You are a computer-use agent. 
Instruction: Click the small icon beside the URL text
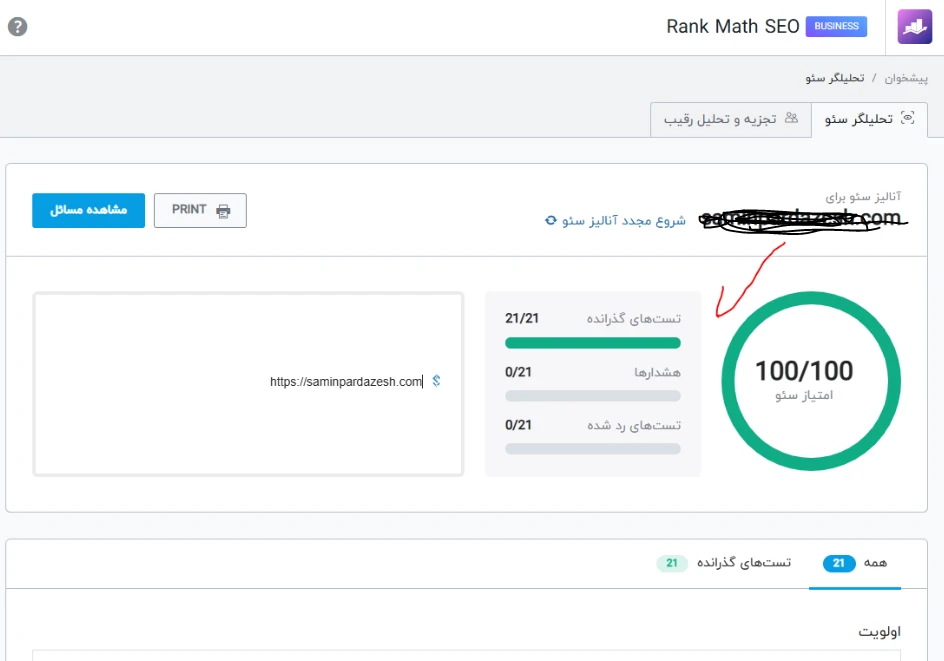coord(436,381)
